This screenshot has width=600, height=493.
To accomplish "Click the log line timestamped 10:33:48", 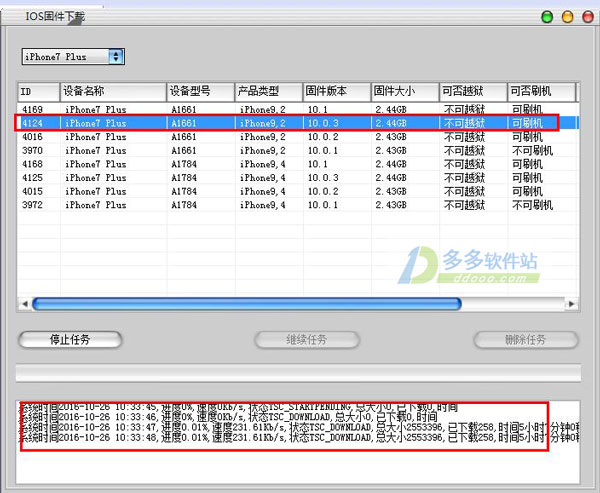I will tap(299, 437).
